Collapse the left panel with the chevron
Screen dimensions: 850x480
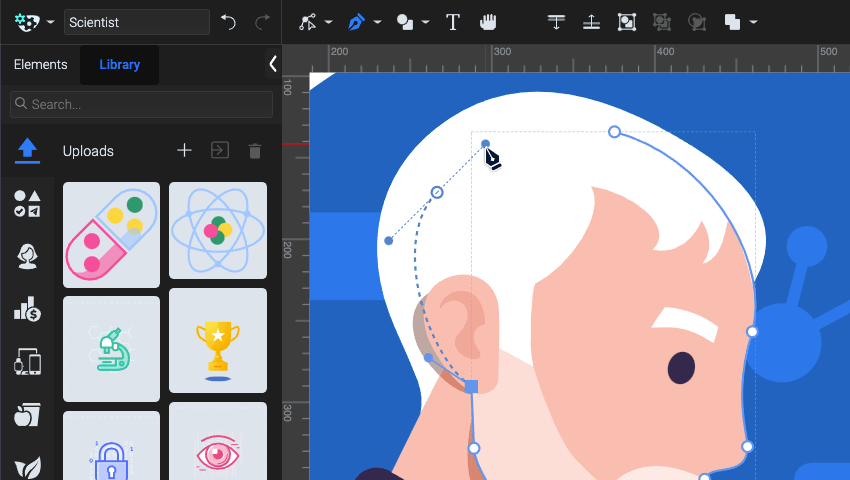point(273,64)
